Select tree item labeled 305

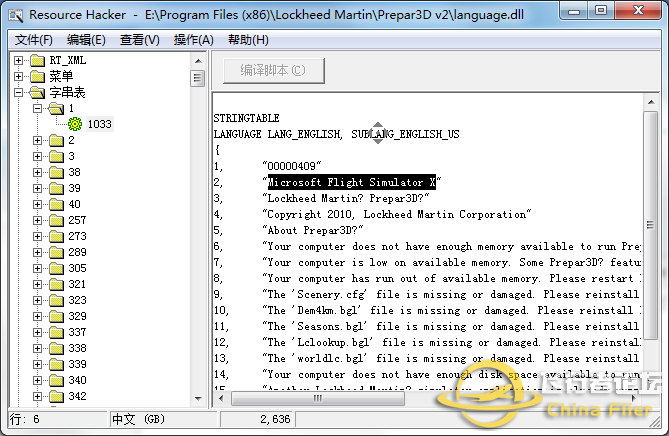point(77,268)
